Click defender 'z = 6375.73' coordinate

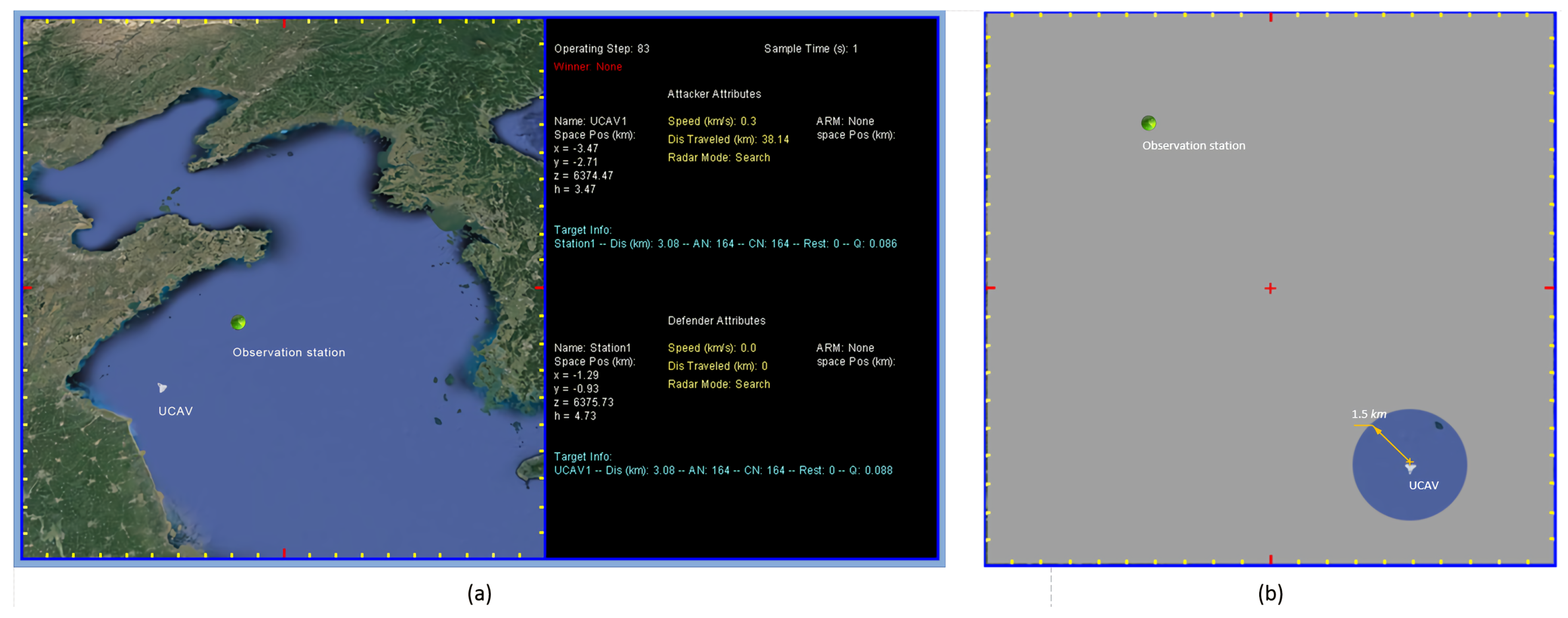tap(583, 403)
